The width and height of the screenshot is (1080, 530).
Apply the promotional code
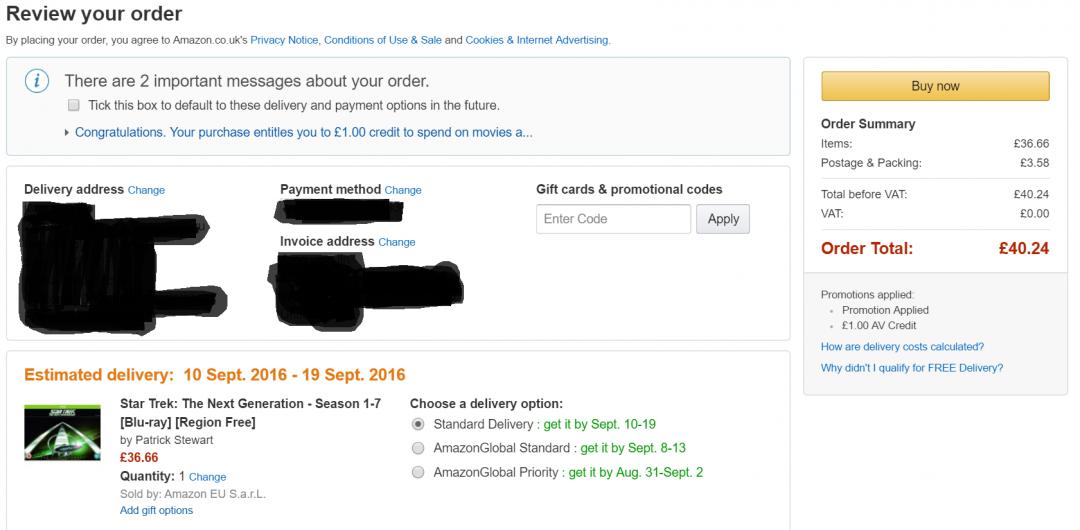[723, 219]
